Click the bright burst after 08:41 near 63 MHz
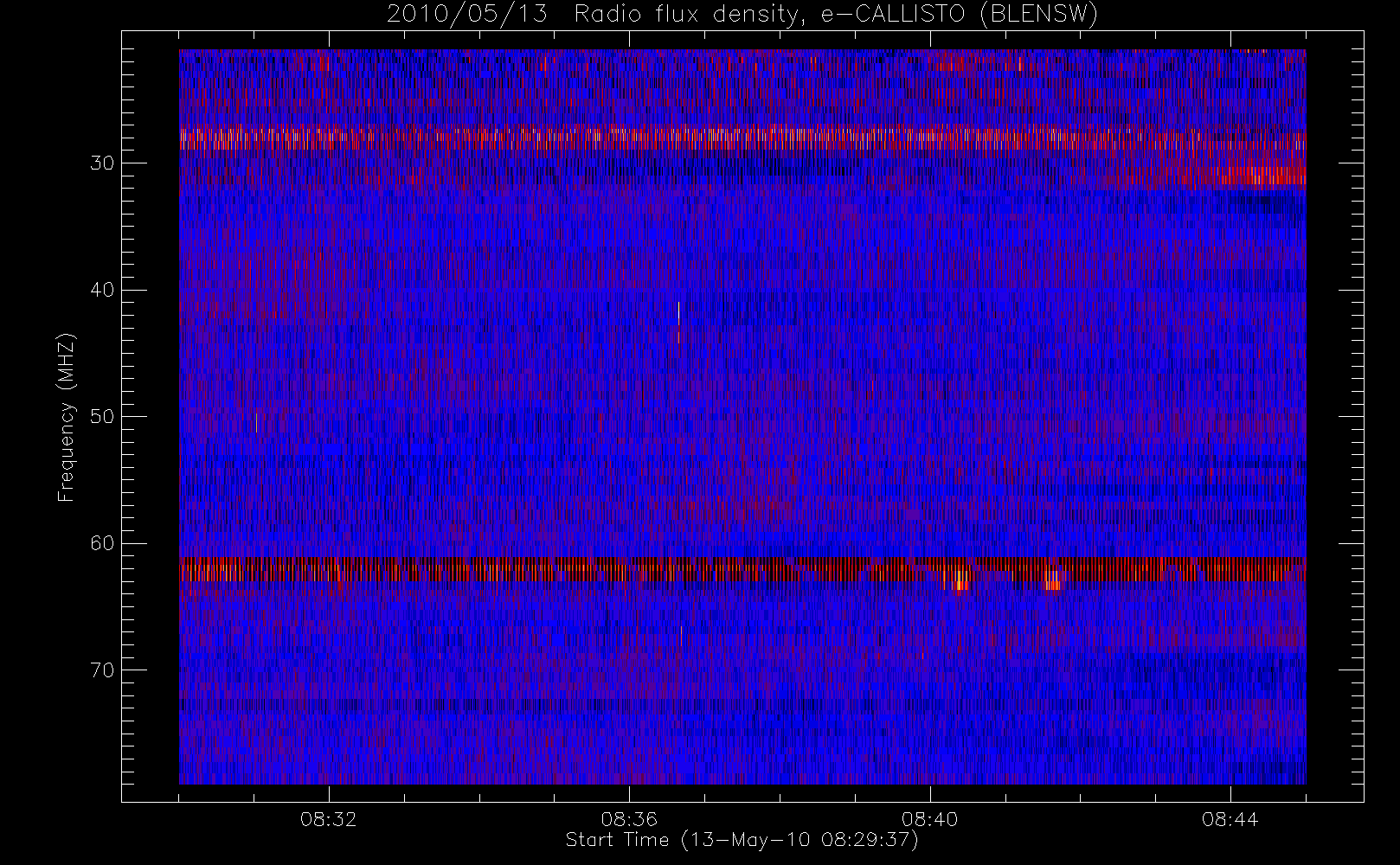1400x865 pixels. tap(1053, 580)
